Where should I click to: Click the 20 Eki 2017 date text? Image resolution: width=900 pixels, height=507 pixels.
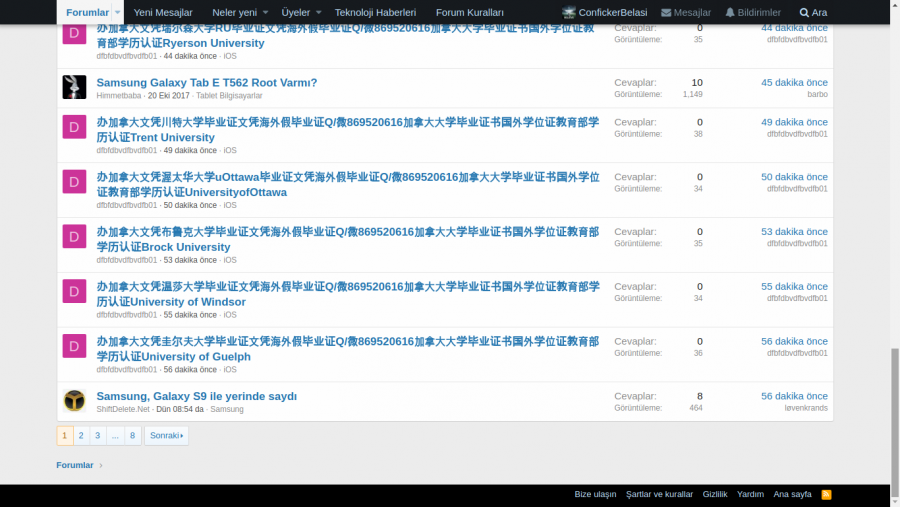[168, 96]
